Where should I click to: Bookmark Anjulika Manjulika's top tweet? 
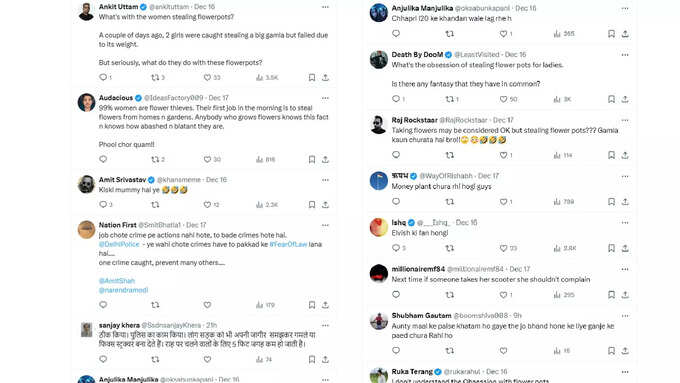[611, 34]
